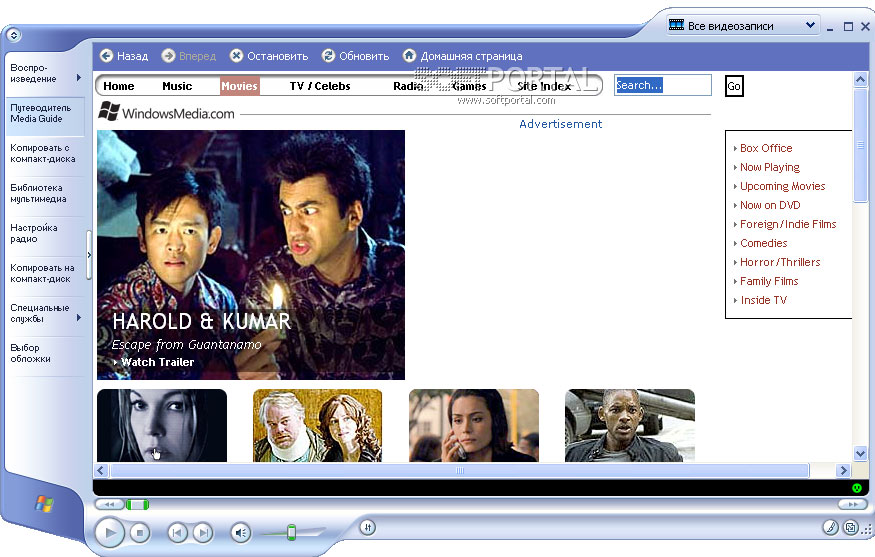This screenshot has width=875, height=557.
Task: Click the fast forward button on seek bar
Action: (852, 505)
